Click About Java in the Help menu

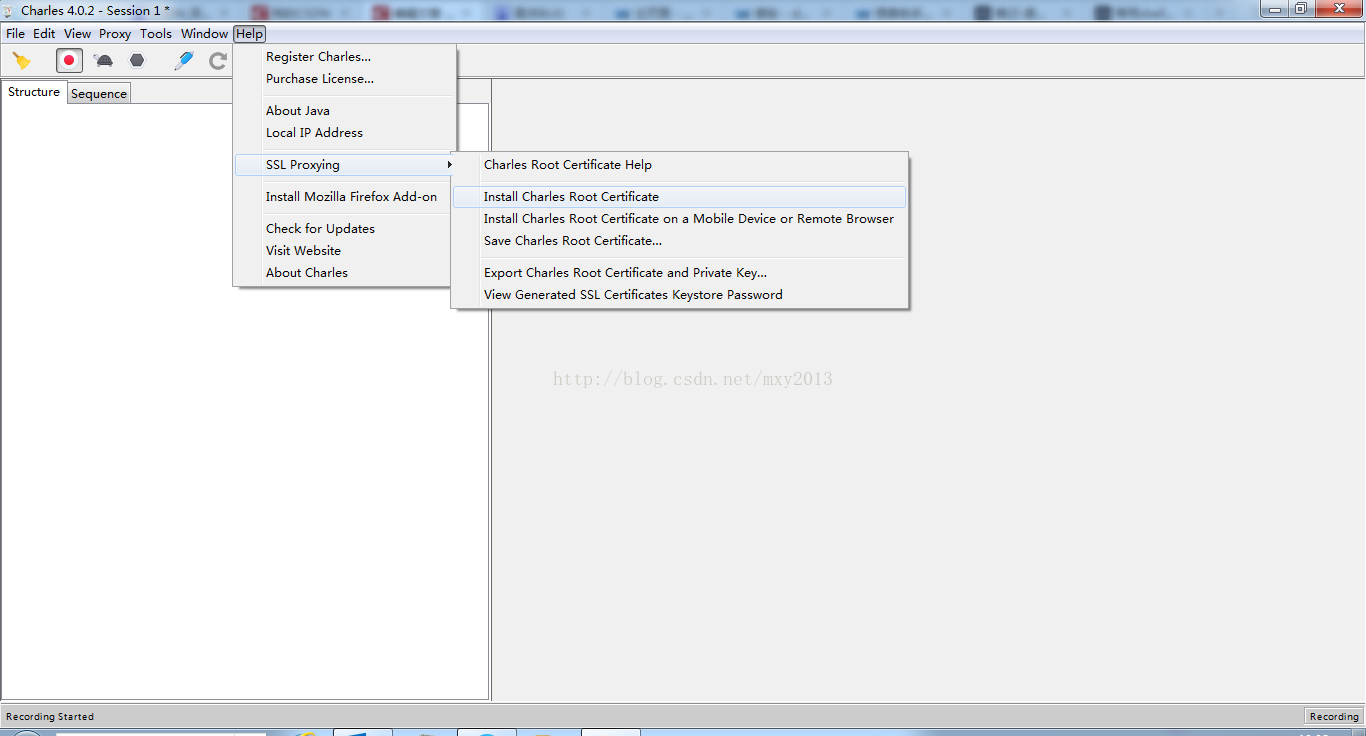[345, 111]
